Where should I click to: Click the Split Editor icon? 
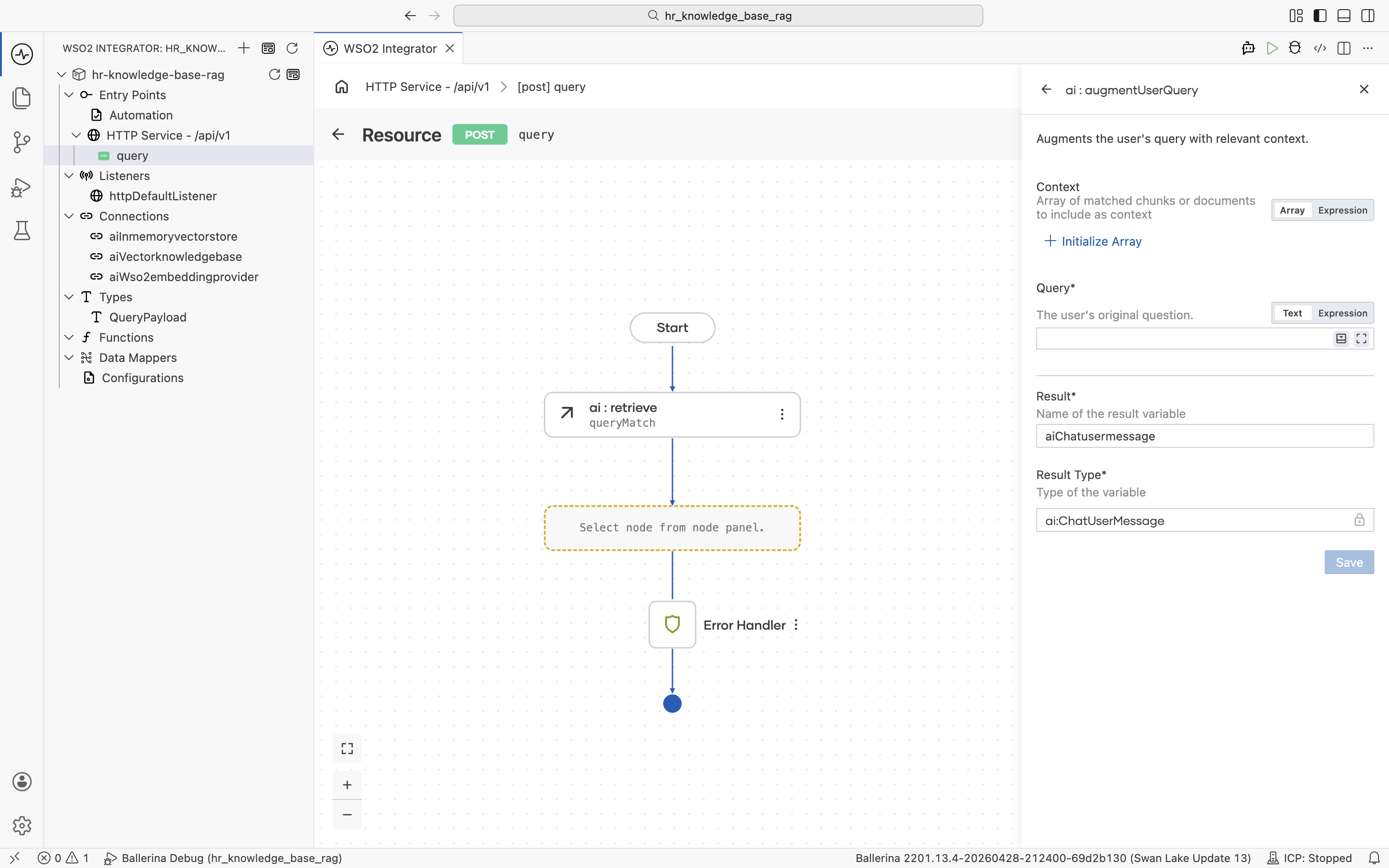(1344, 48)
